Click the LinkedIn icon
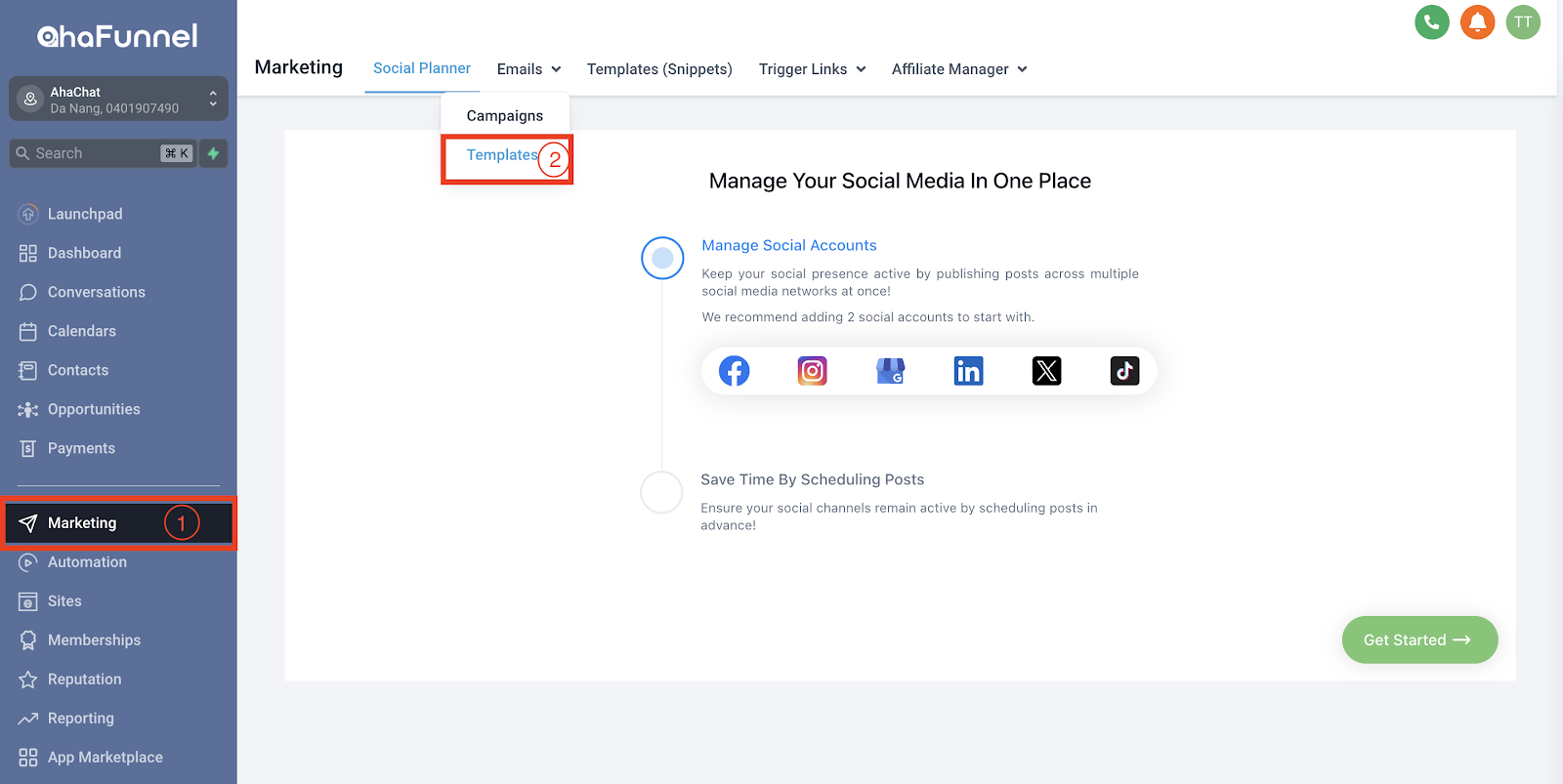The image size is (1563, 784). tap(968, 371)
